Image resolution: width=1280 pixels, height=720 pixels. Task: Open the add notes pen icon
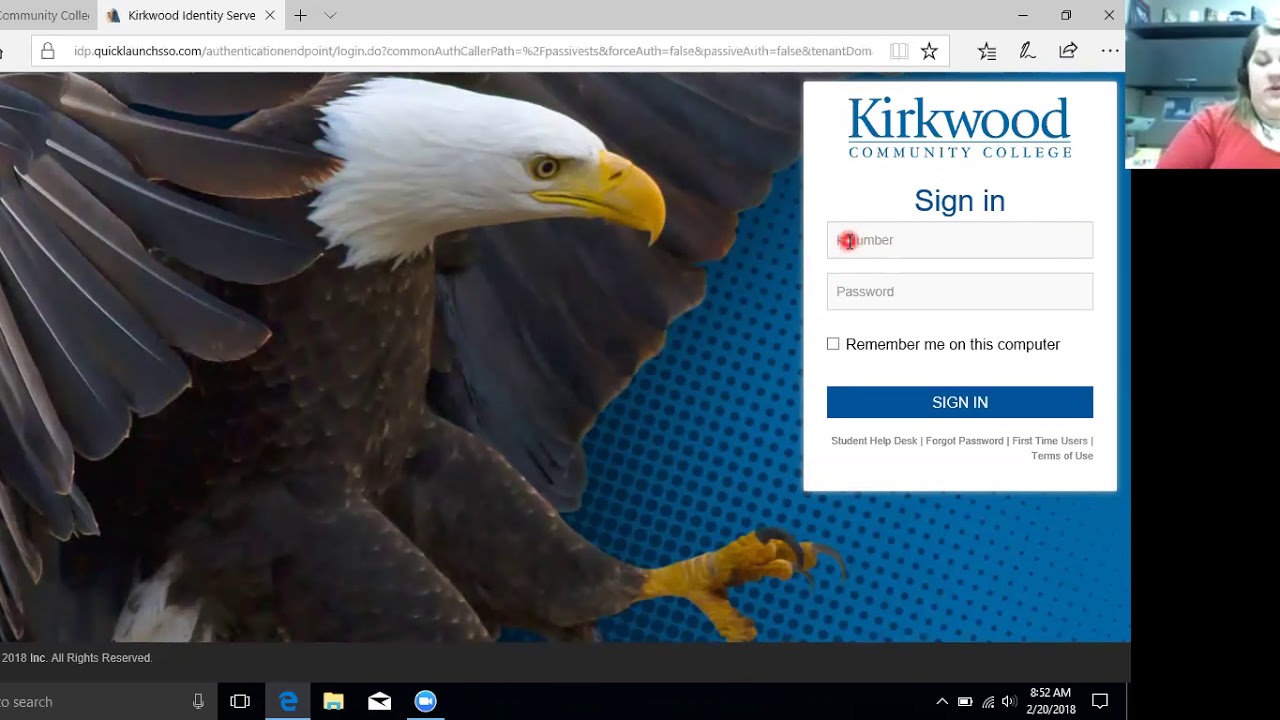coord(1027,51)
